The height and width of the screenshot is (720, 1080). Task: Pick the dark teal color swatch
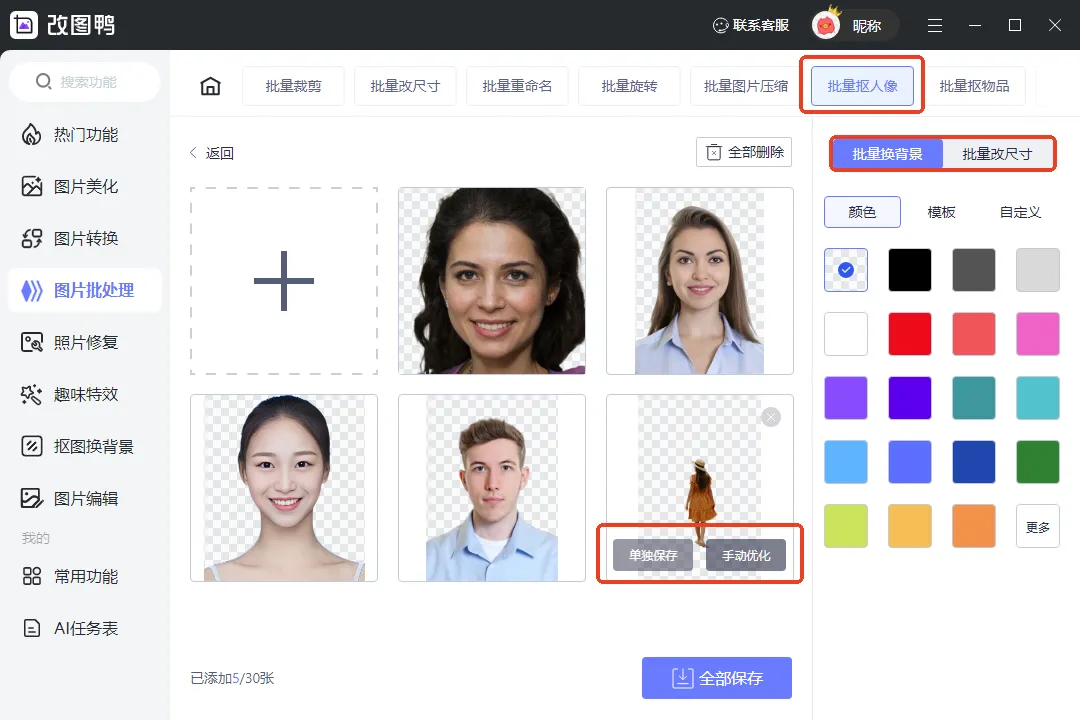point(974,398)
